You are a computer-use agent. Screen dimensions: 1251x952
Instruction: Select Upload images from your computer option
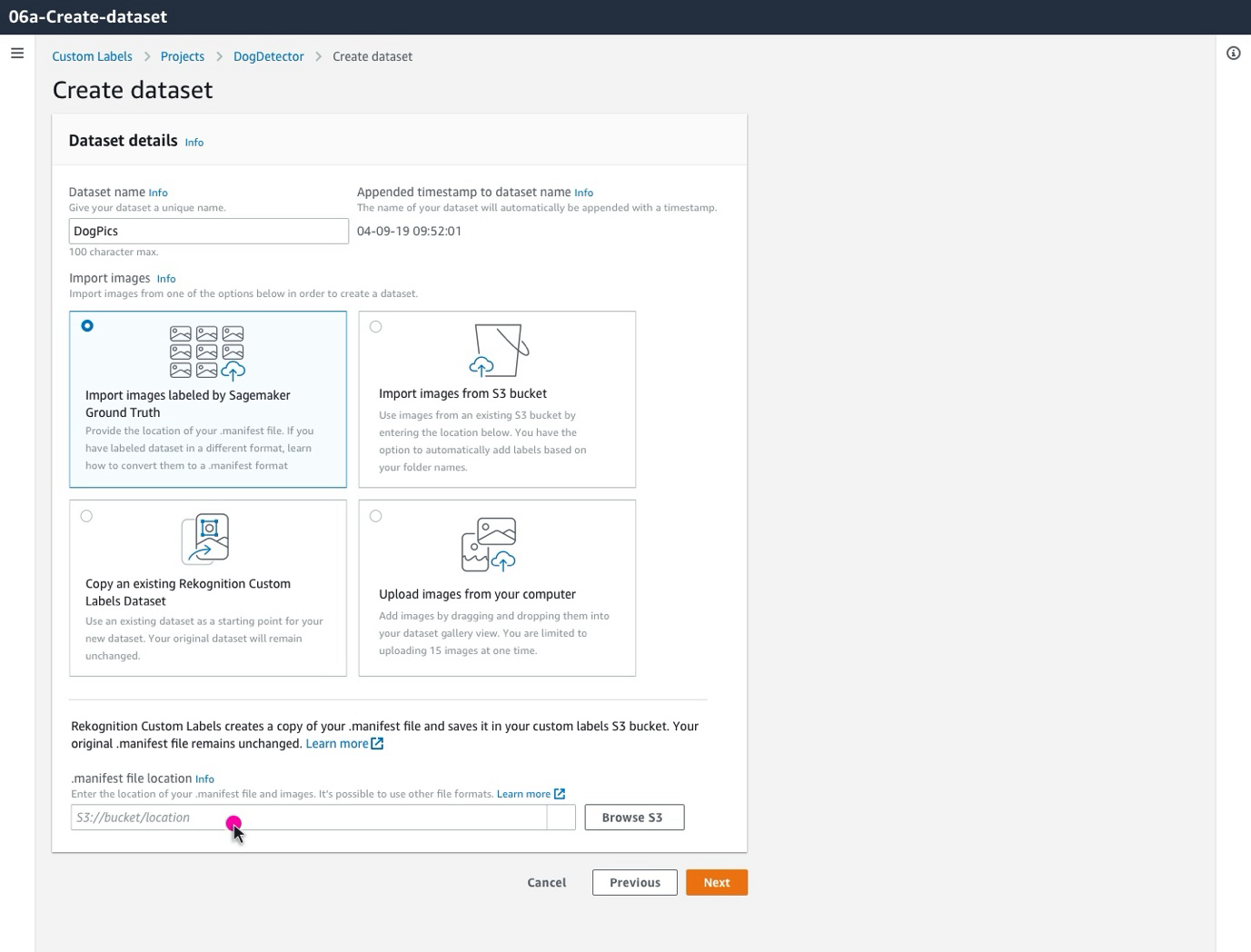pyautogui.click(x=376, y=516)
